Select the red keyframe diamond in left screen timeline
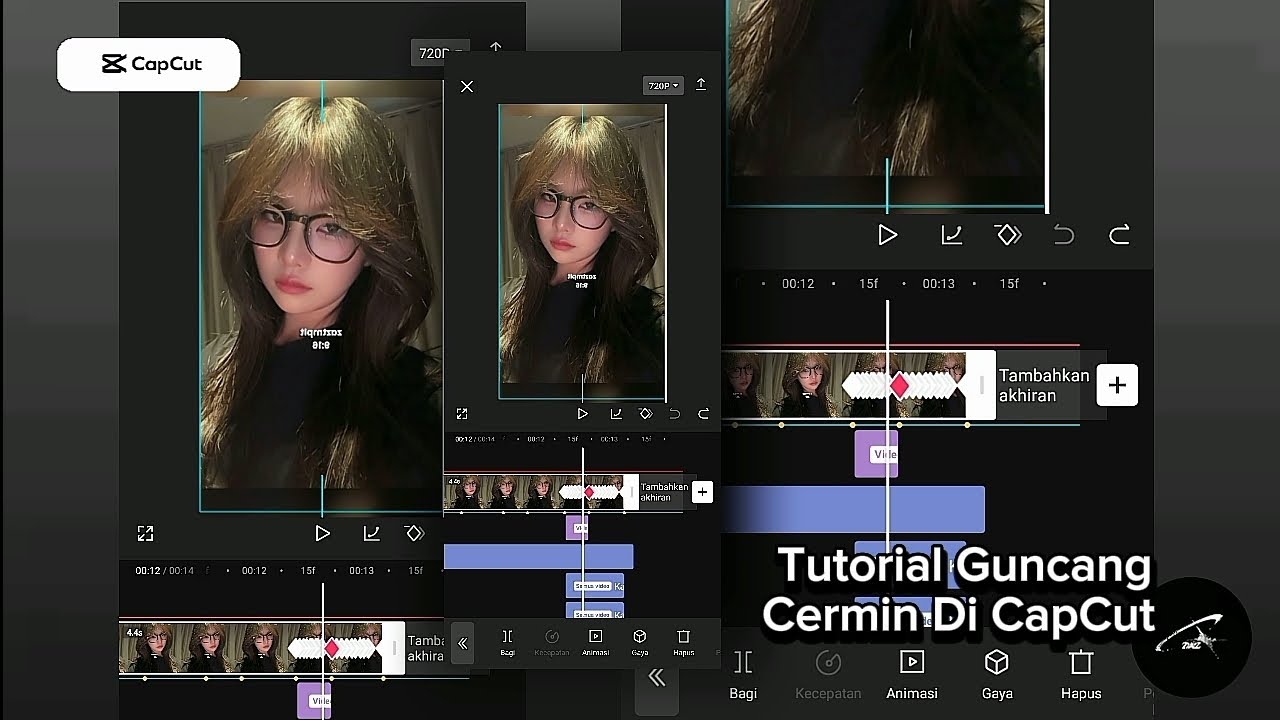This screenshot has width=1280, height=720. tap(333, 649)
